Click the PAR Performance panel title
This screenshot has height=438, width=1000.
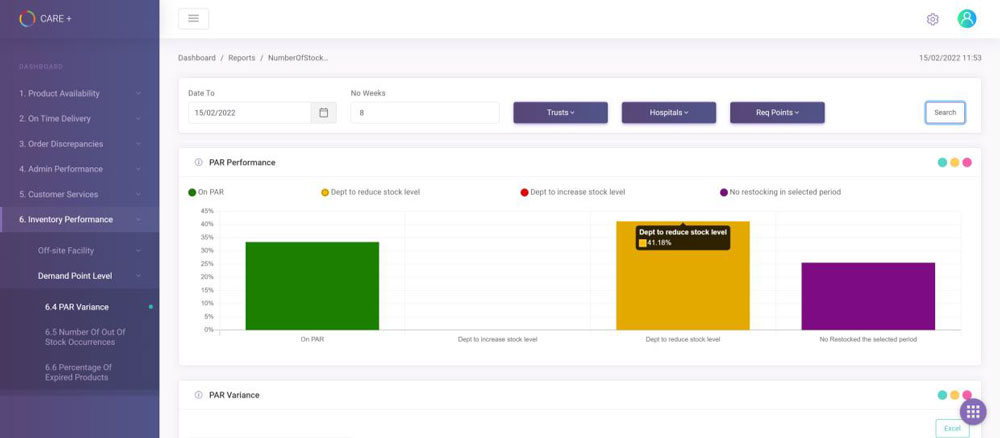(x=242, y=163)
